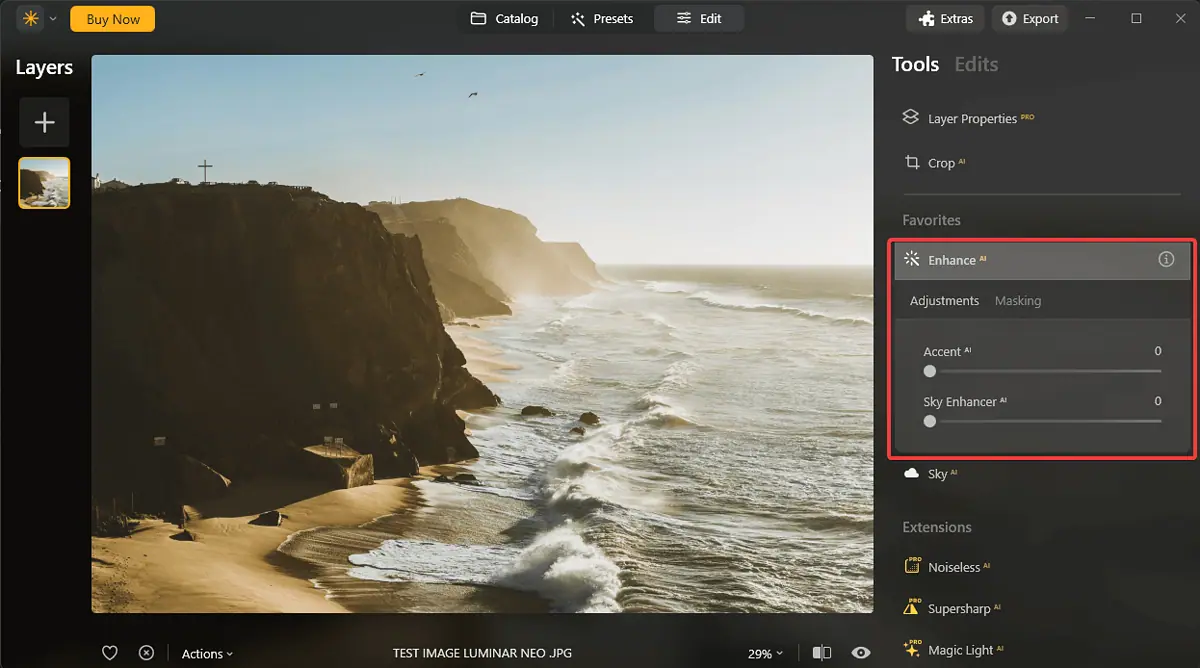Open the Noiseless extension
1200x668 pixels.
pos(953,567)
